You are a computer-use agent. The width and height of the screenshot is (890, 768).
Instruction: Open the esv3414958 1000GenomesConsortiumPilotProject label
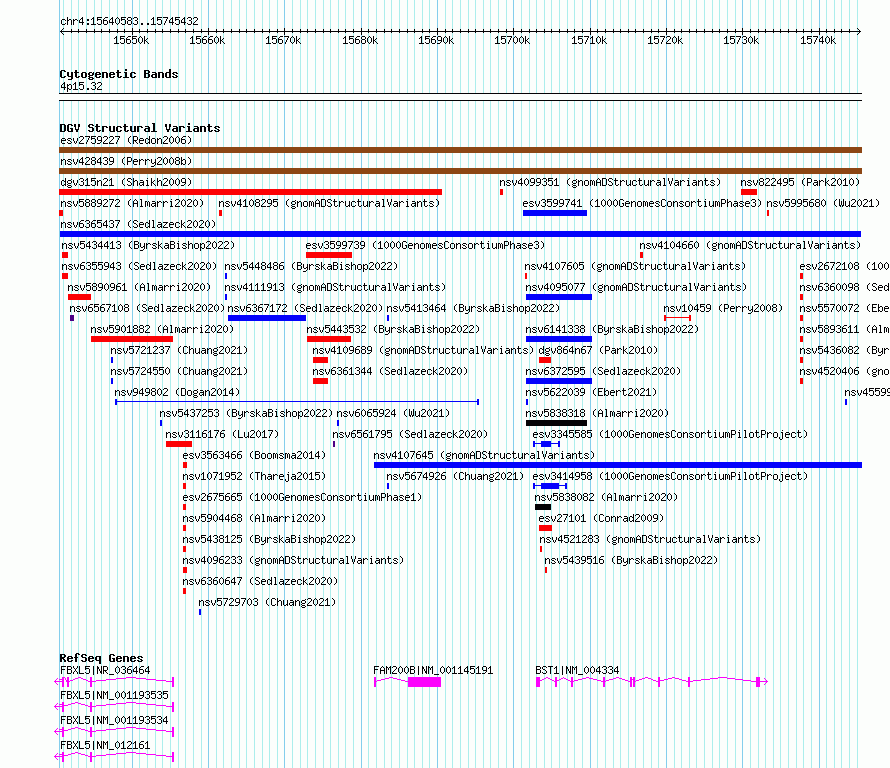(670, 476)
